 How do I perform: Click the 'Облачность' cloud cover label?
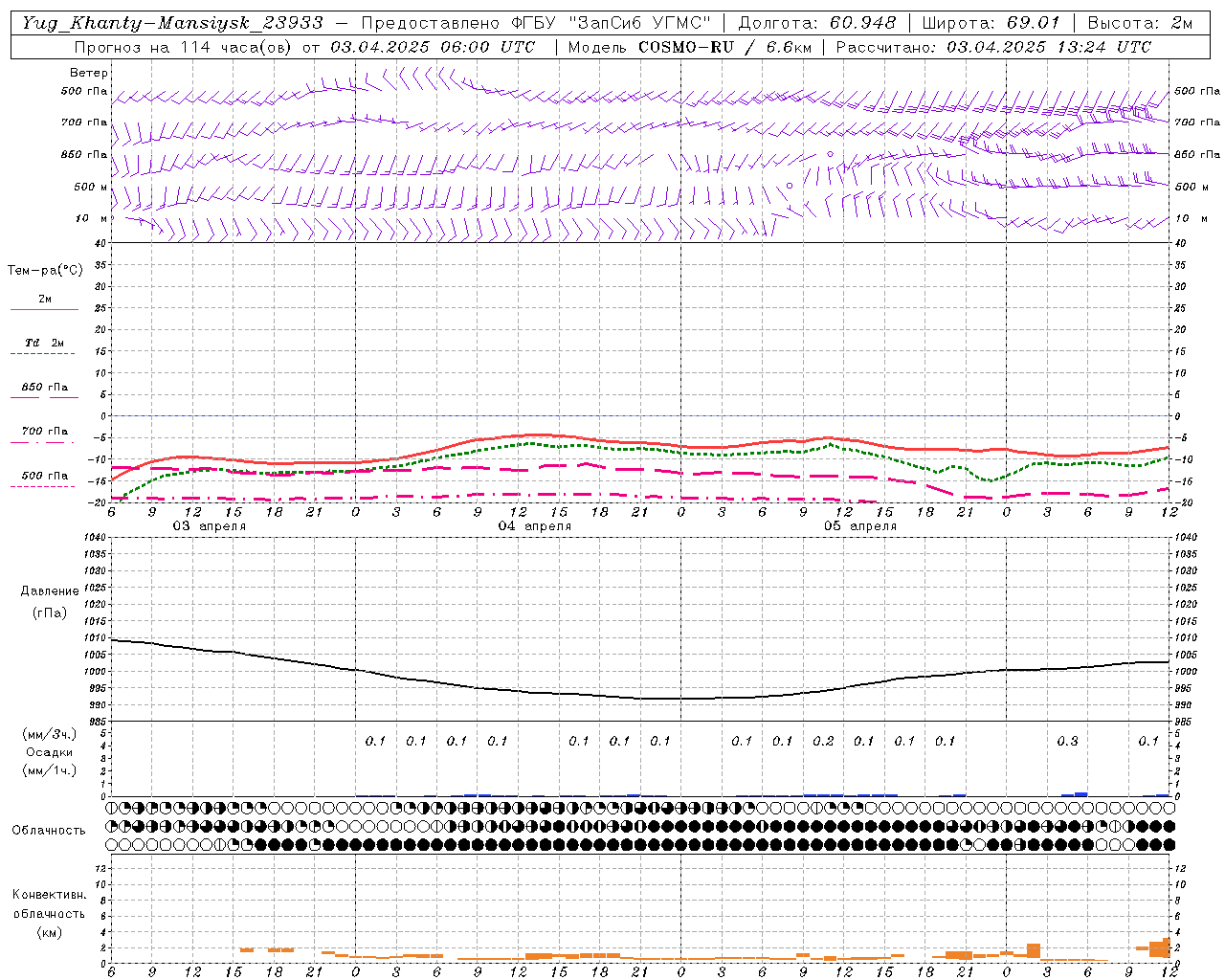click(49, 831)
